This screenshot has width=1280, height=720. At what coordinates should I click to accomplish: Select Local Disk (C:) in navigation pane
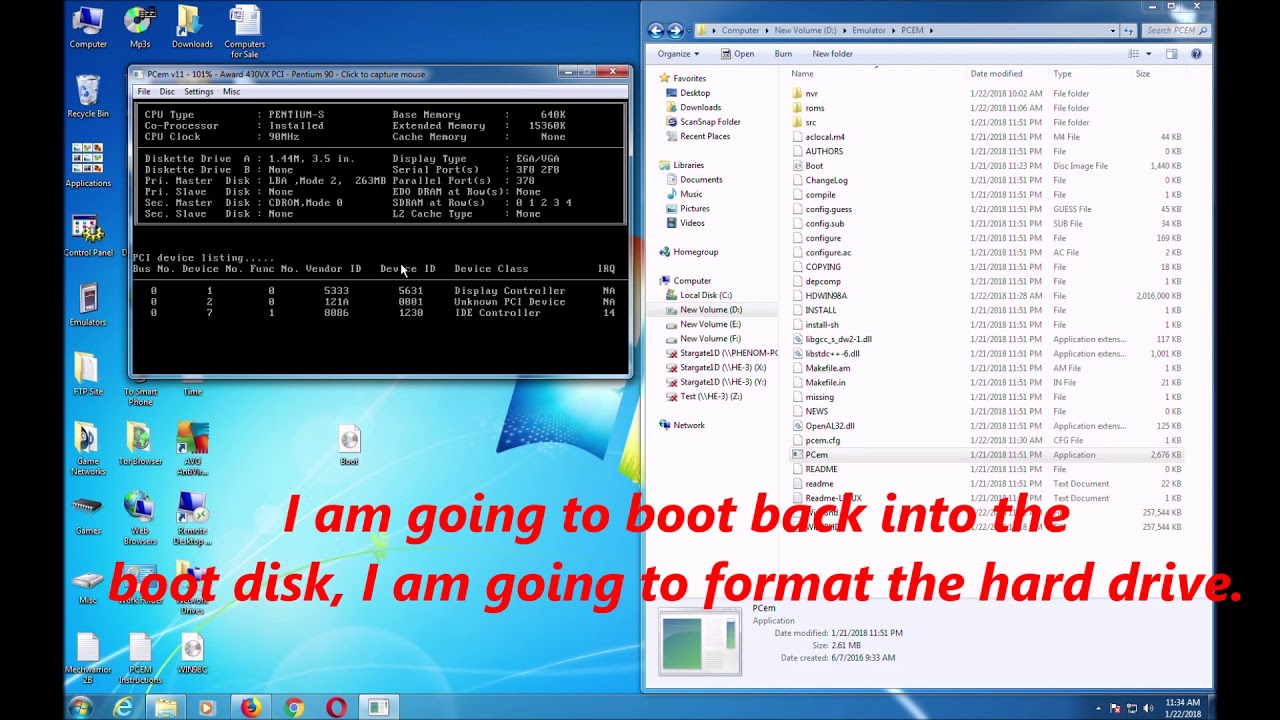pos(705,295)
